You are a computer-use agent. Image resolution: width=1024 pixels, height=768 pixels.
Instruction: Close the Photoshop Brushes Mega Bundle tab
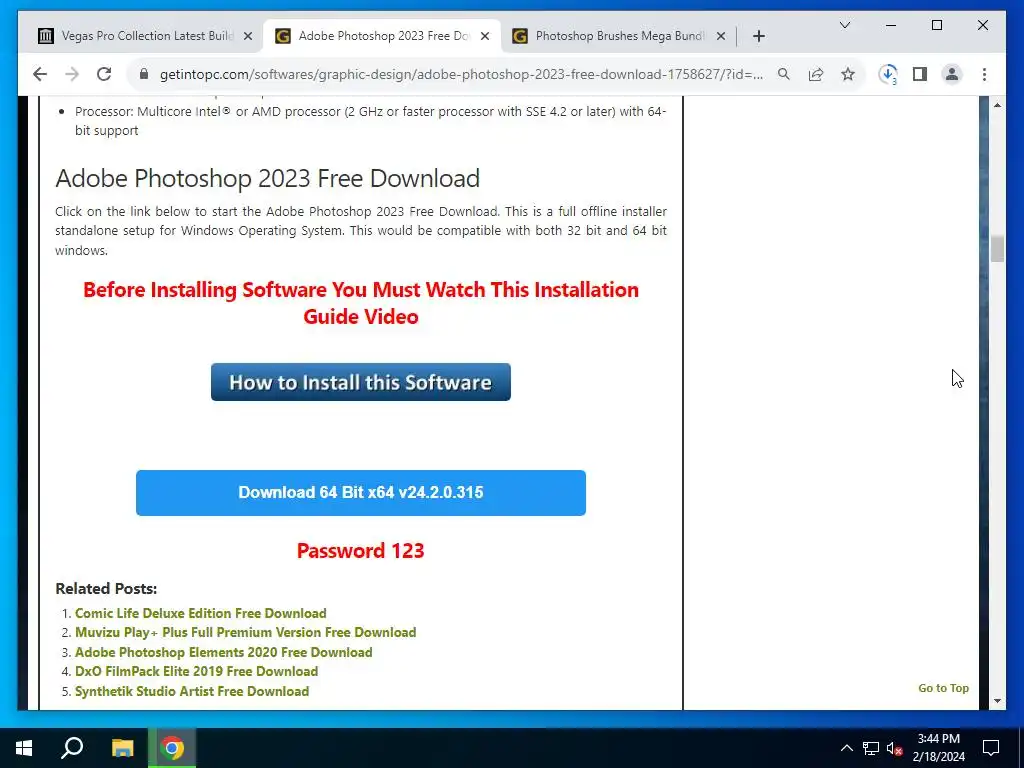(721, 36)
